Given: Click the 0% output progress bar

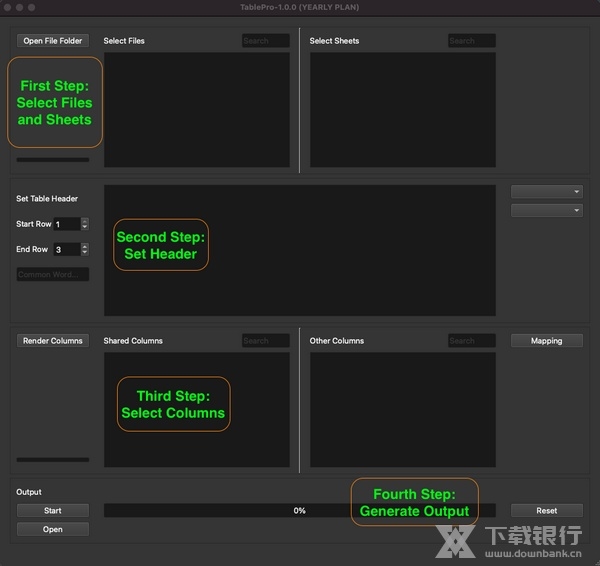Looking at the screenshot, I should point(299,511).
